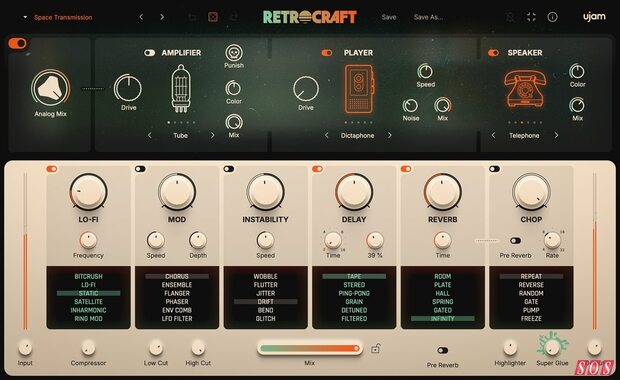Click the large REVERB knob
620x380 pixels.
[442, 192]
